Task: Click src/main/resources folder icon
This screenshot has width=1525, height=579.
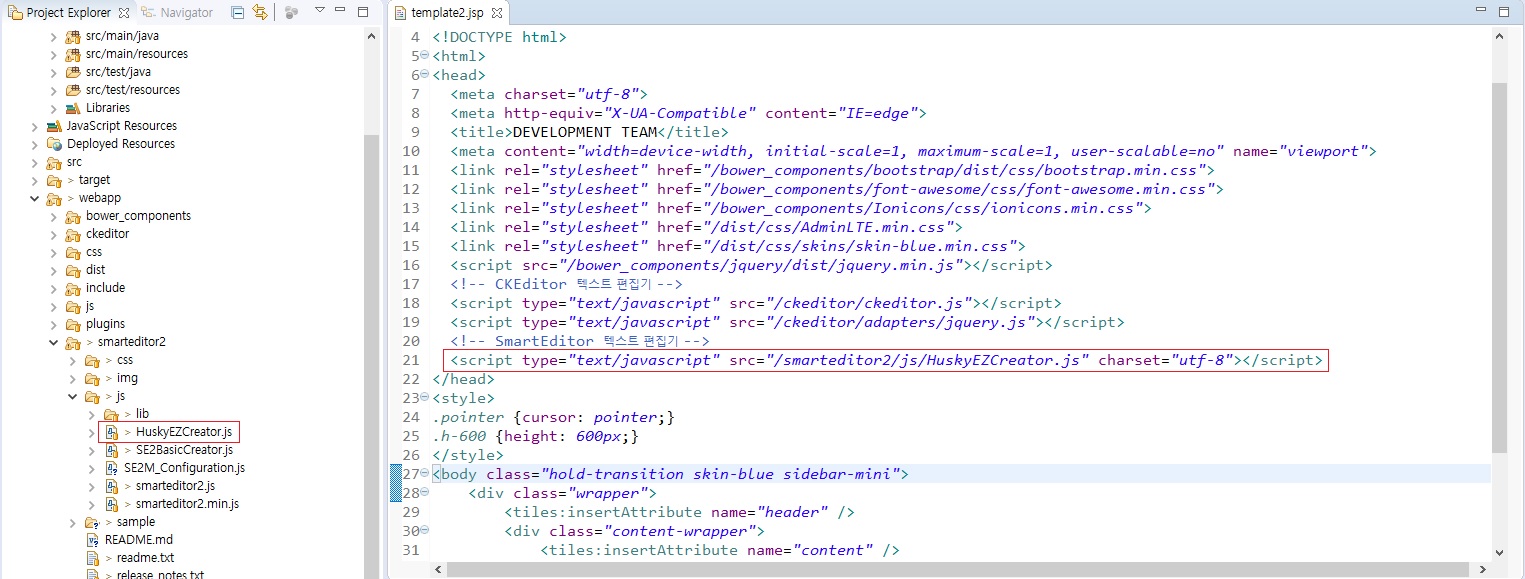Action: tap(73, 54)
